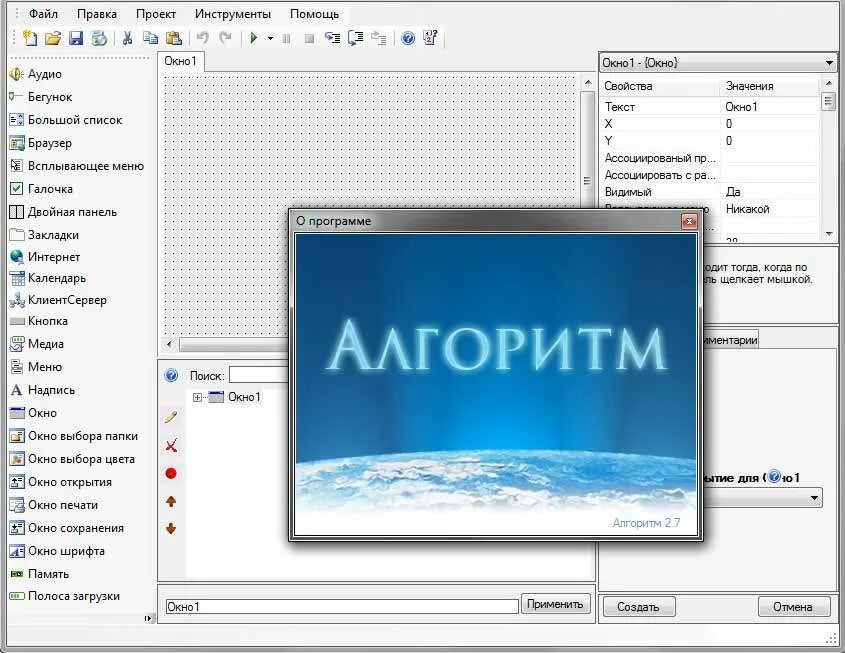Select the Закладки tabs component

[x=44, y=235]
